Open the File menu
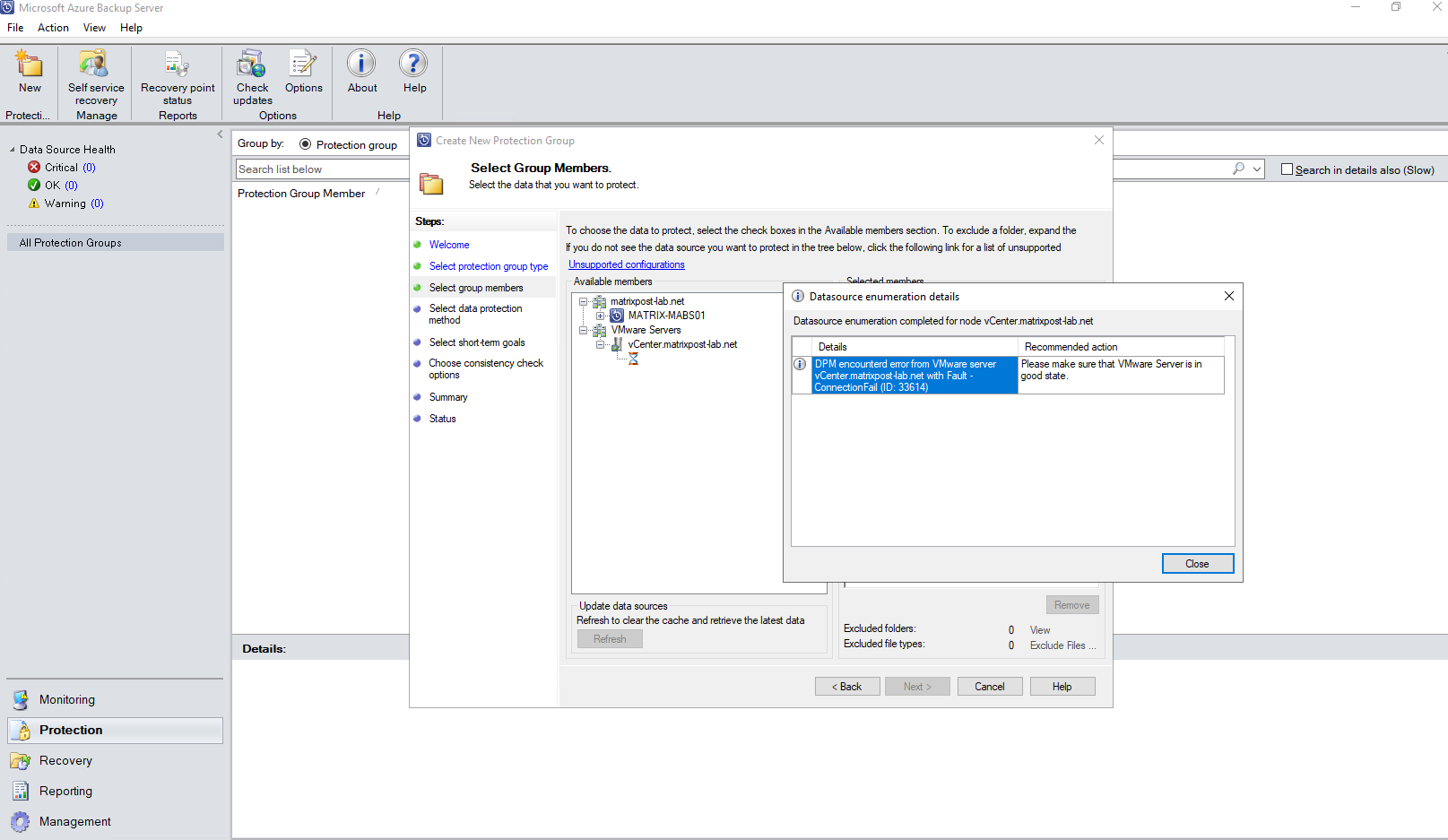The height and width of the screenshot is (840, 1448). [15, 28]
